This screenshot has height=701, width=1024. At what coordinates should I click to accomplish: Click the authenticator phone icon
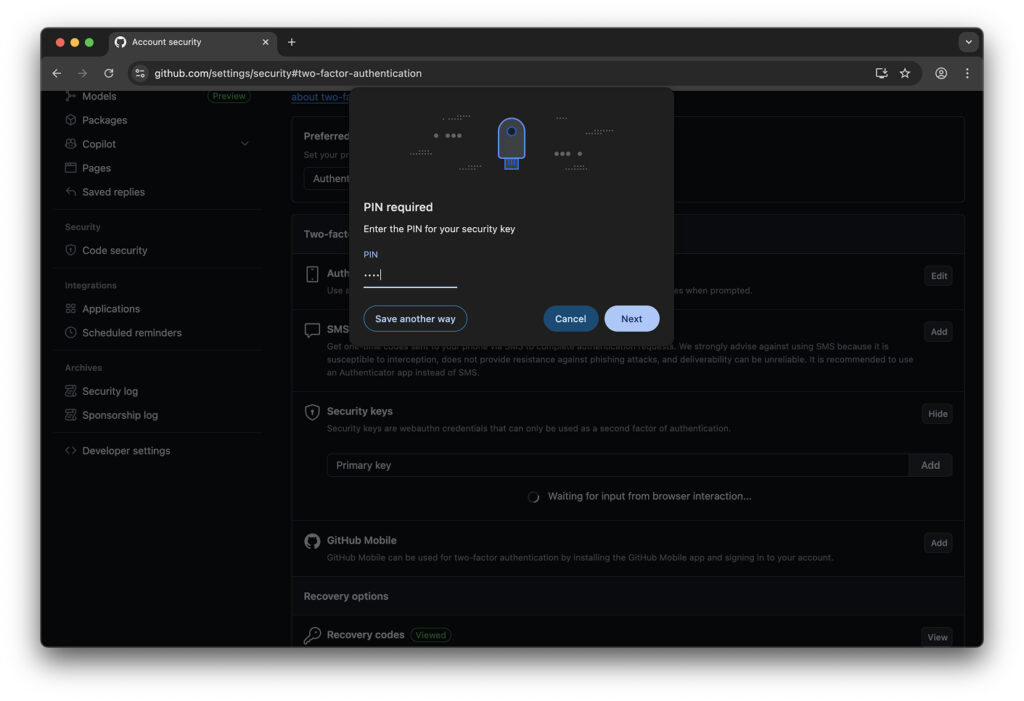pyautogui.click(x=312, y=274)
